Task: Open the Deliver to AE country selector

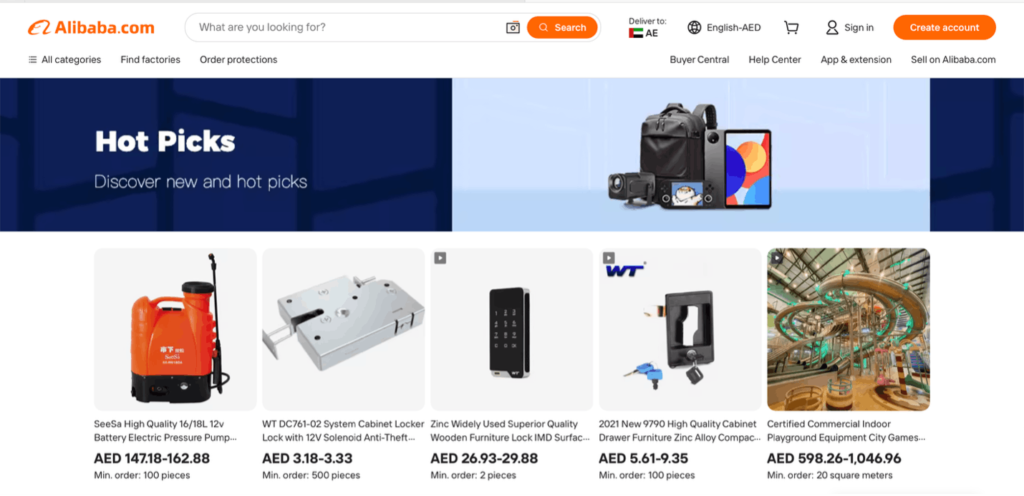Action: [647, 27]
